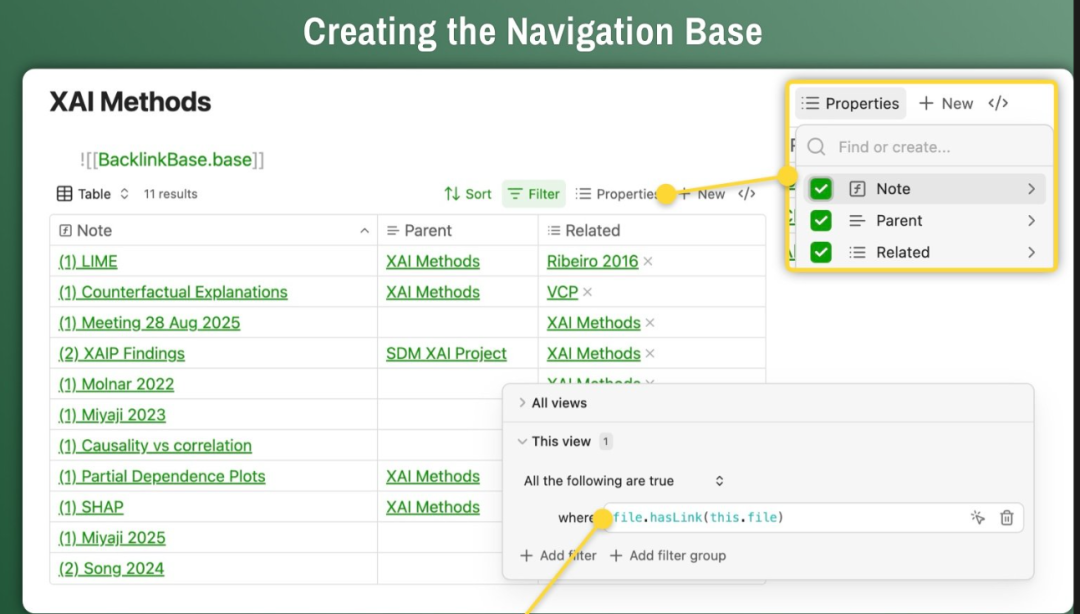Screen dimensions: 1080x614
Task: Open the Ribeiro 2016 related link
Action: [592, 262]
